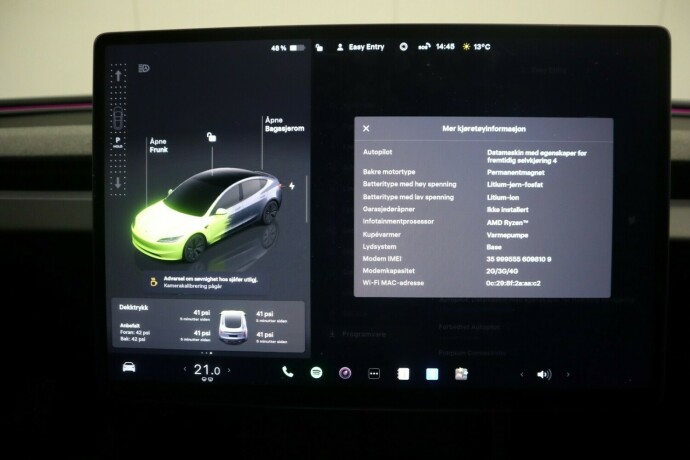Tap the 3D car model

pyautogui.click(x=207, y=216)
